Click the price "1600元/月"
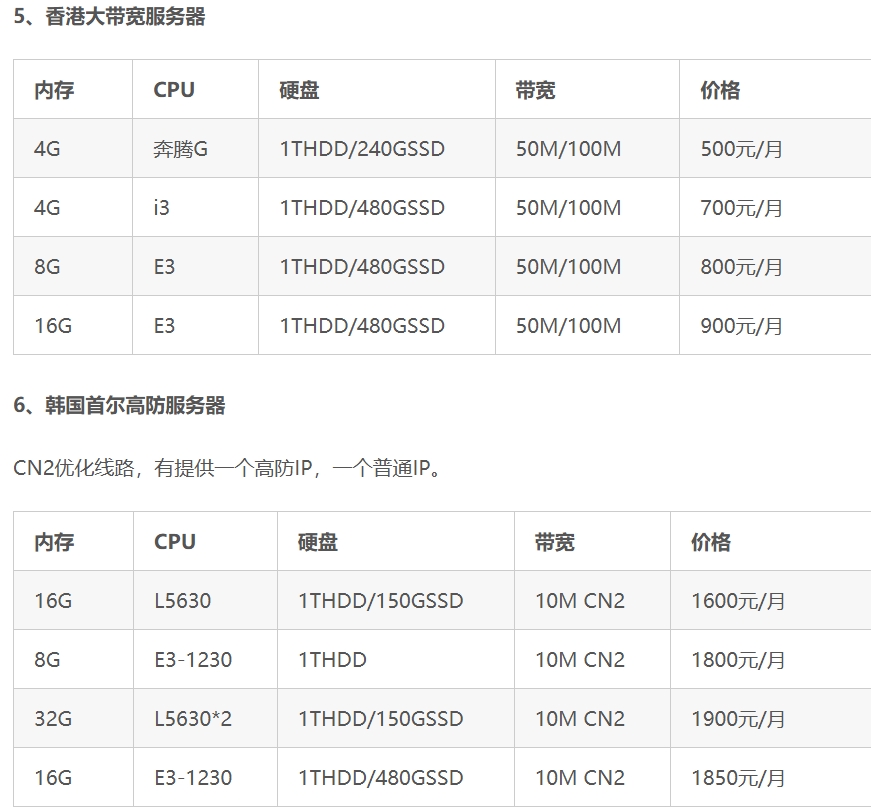871x810 pixels. pyautogui.click(x=738, y=601)
